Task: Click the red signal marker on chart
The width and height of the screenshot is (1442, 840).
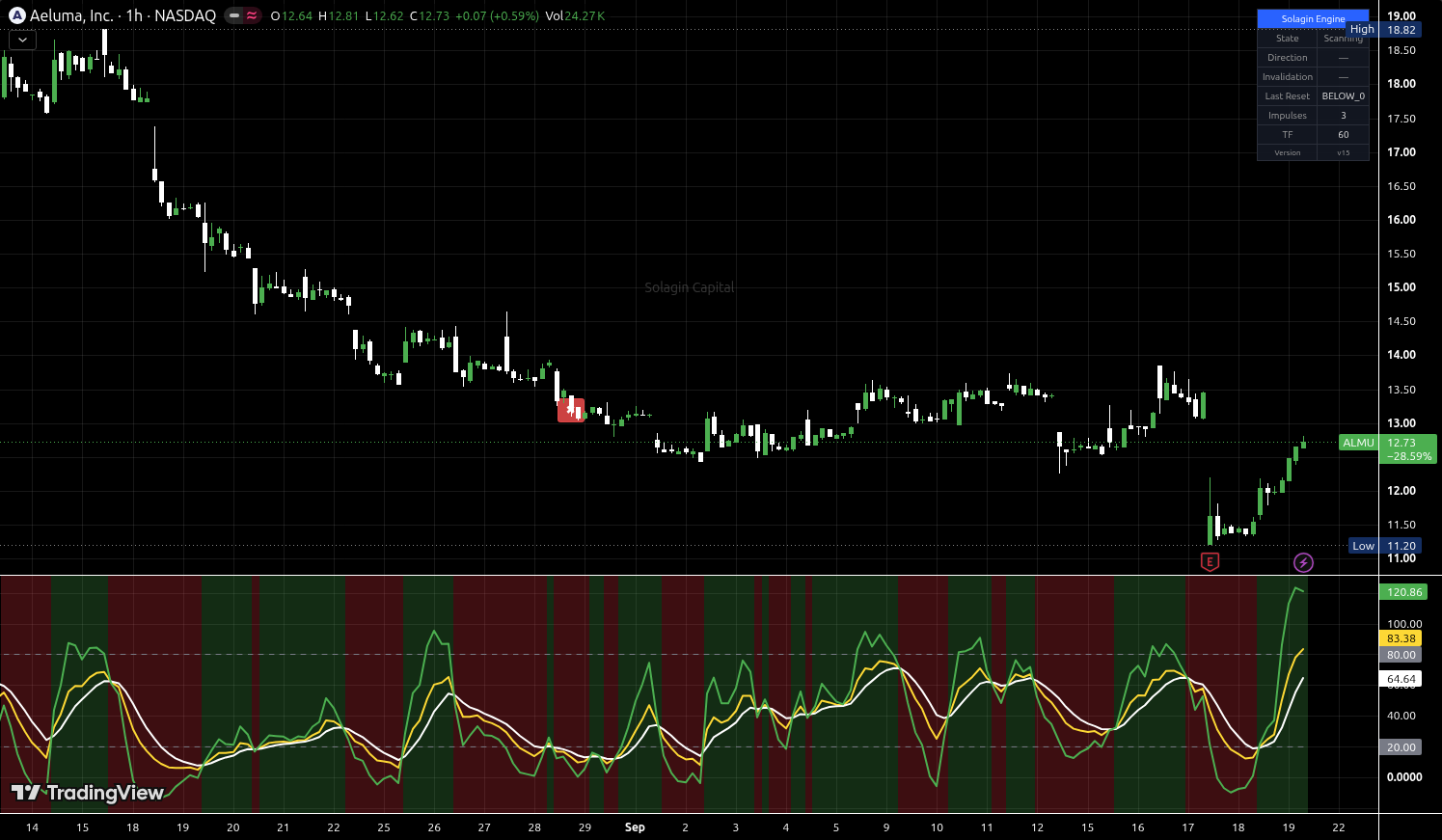Action: pyautogui.click(x=571, y=410)
